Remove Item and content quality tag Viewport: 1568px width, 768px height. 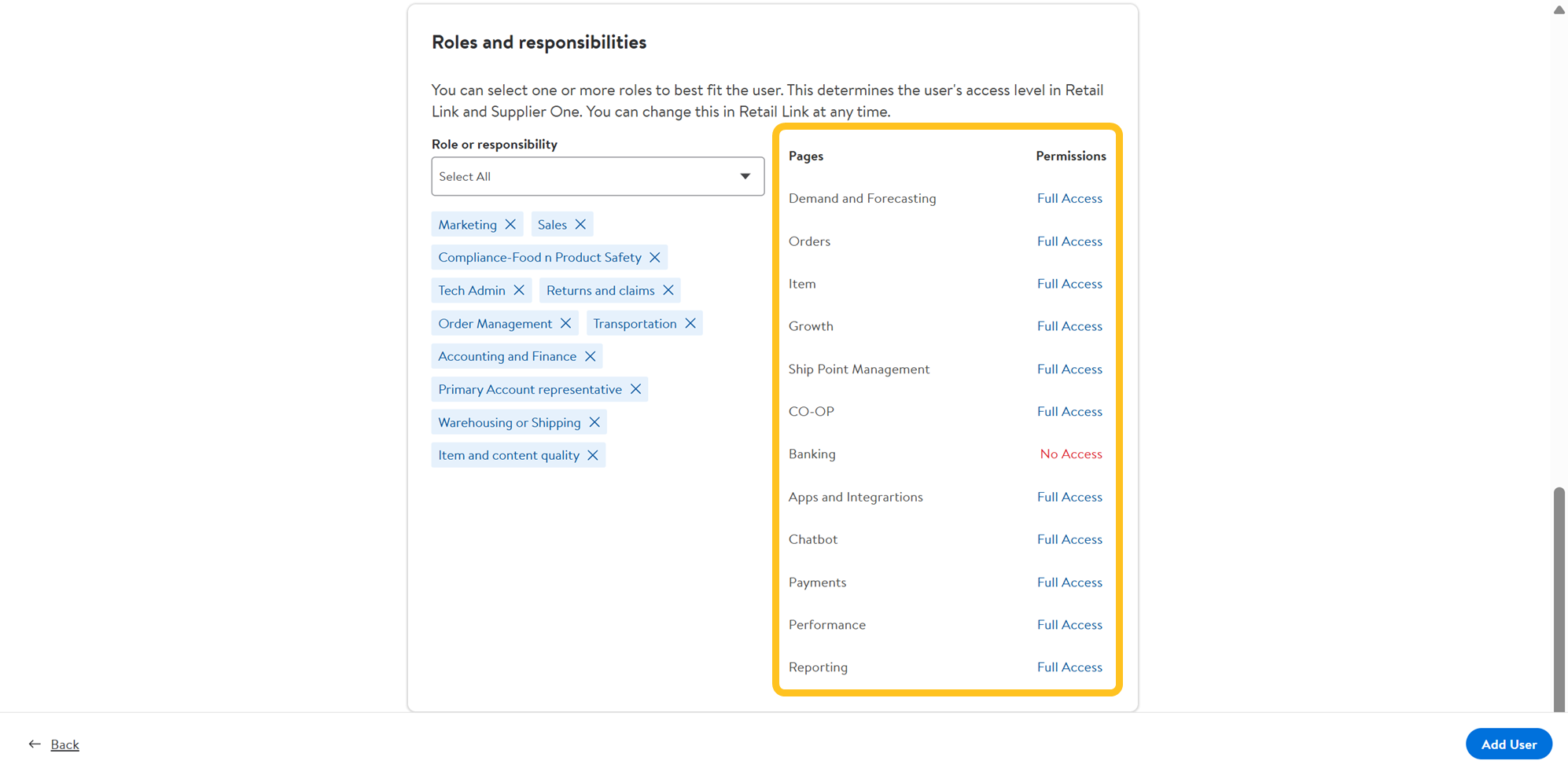[593, 456]
